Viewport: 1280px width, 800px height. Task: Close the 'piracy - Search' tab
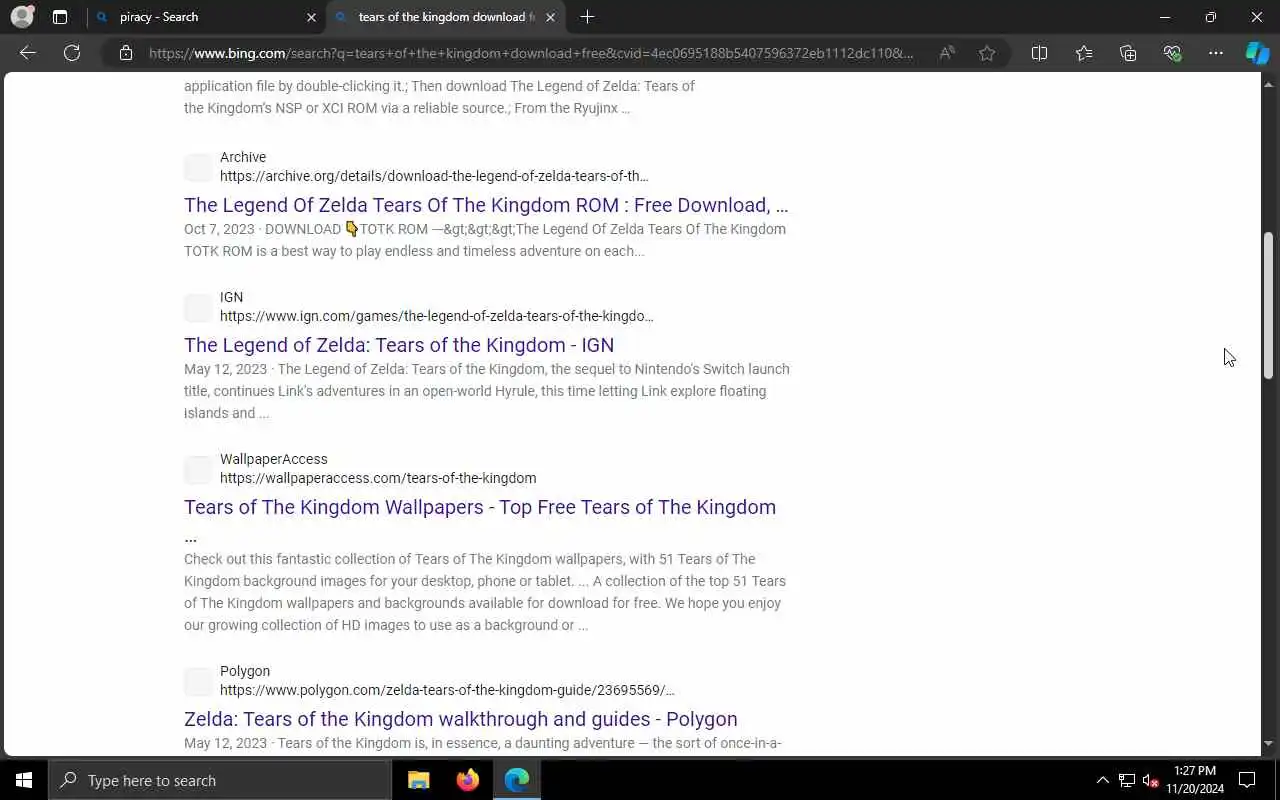[x=311, y=17]
